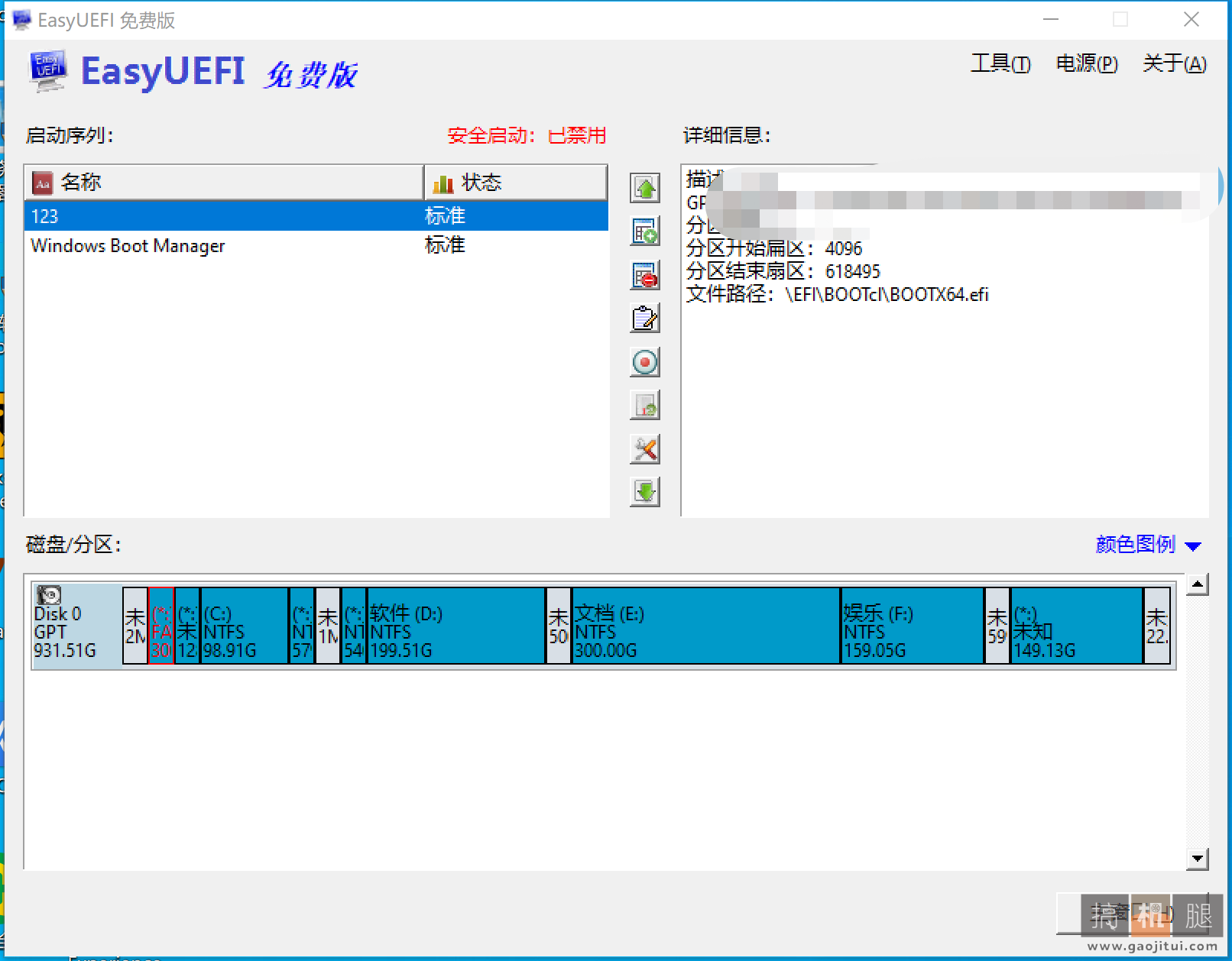The width and height of the screenshot is (1232, 961).
Task: Create a new boot entry
Action: (x=645, y=231)
